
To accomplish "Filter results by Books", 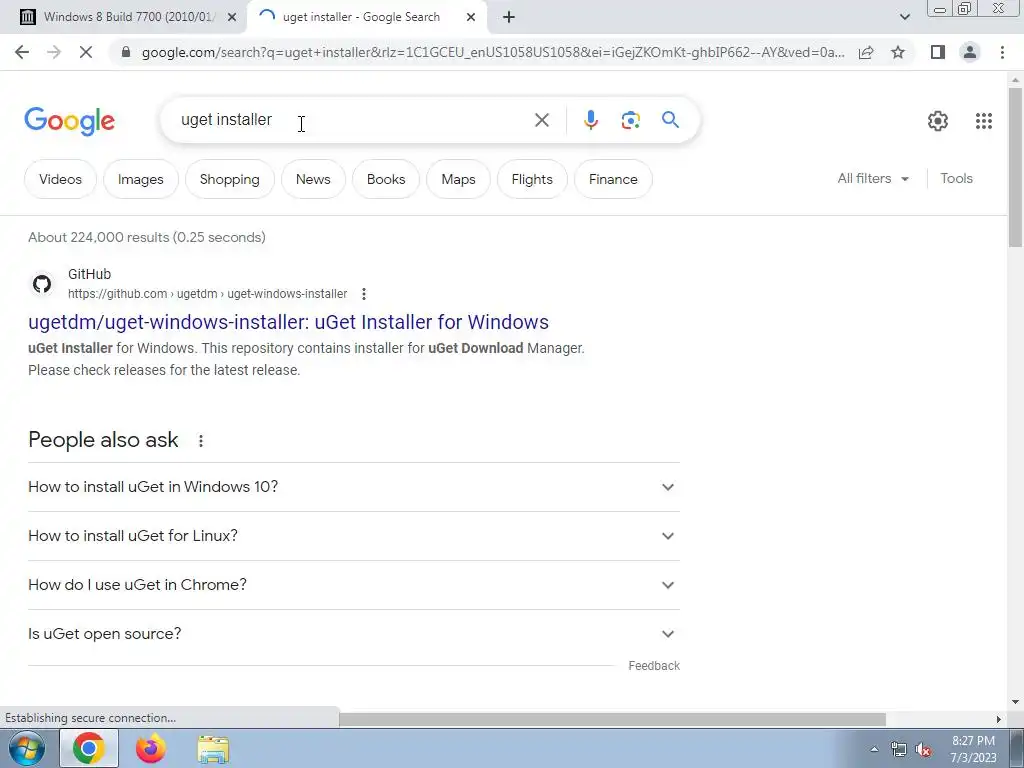I will (386, 179).
